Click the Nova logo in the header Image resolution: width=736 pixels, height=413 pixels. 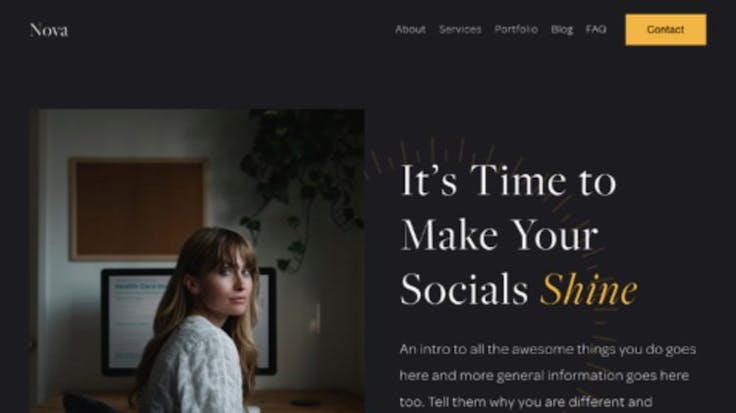pyautogui.click(x=49, y=30)
